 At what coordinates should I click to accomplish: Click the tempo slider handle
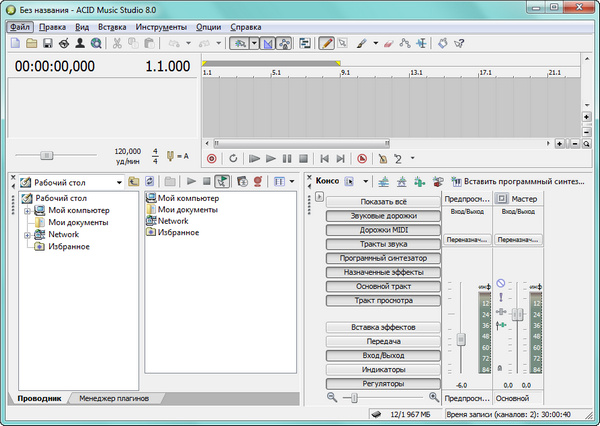point(45,155)
